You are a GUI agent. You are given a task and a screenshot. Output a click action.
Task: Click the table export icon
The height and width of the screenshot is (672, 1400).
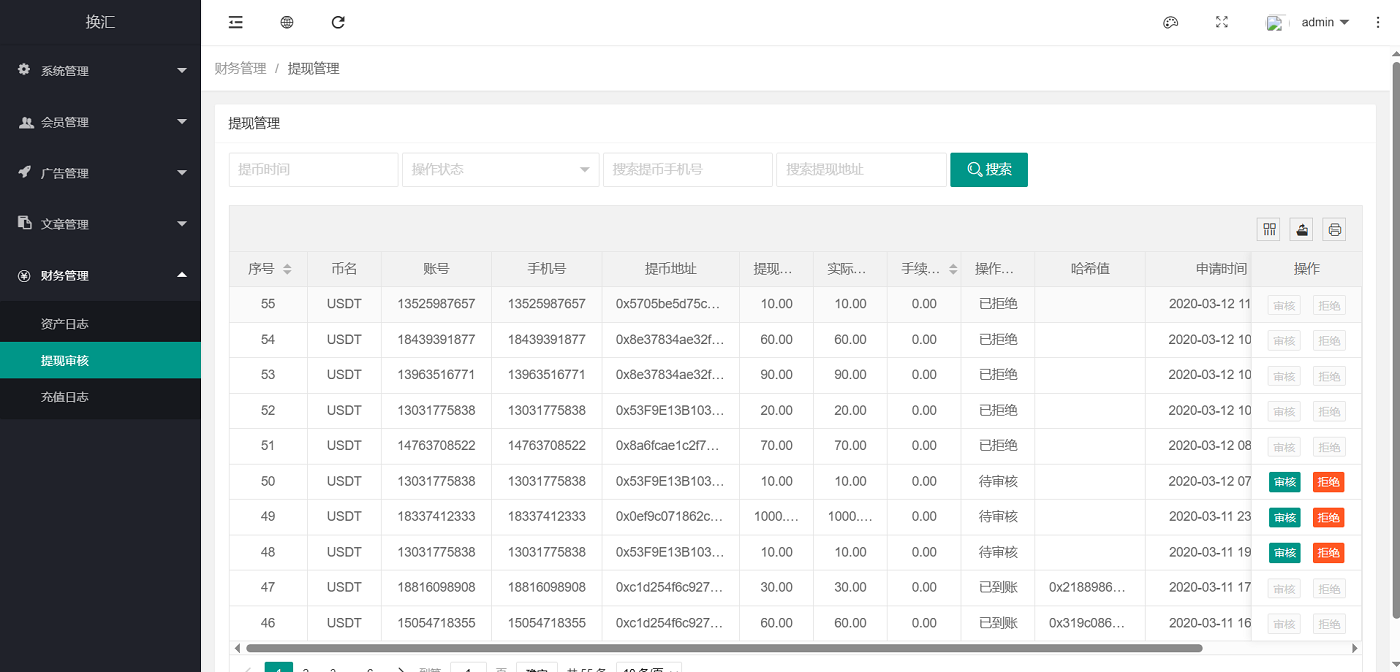point(1301,230)
